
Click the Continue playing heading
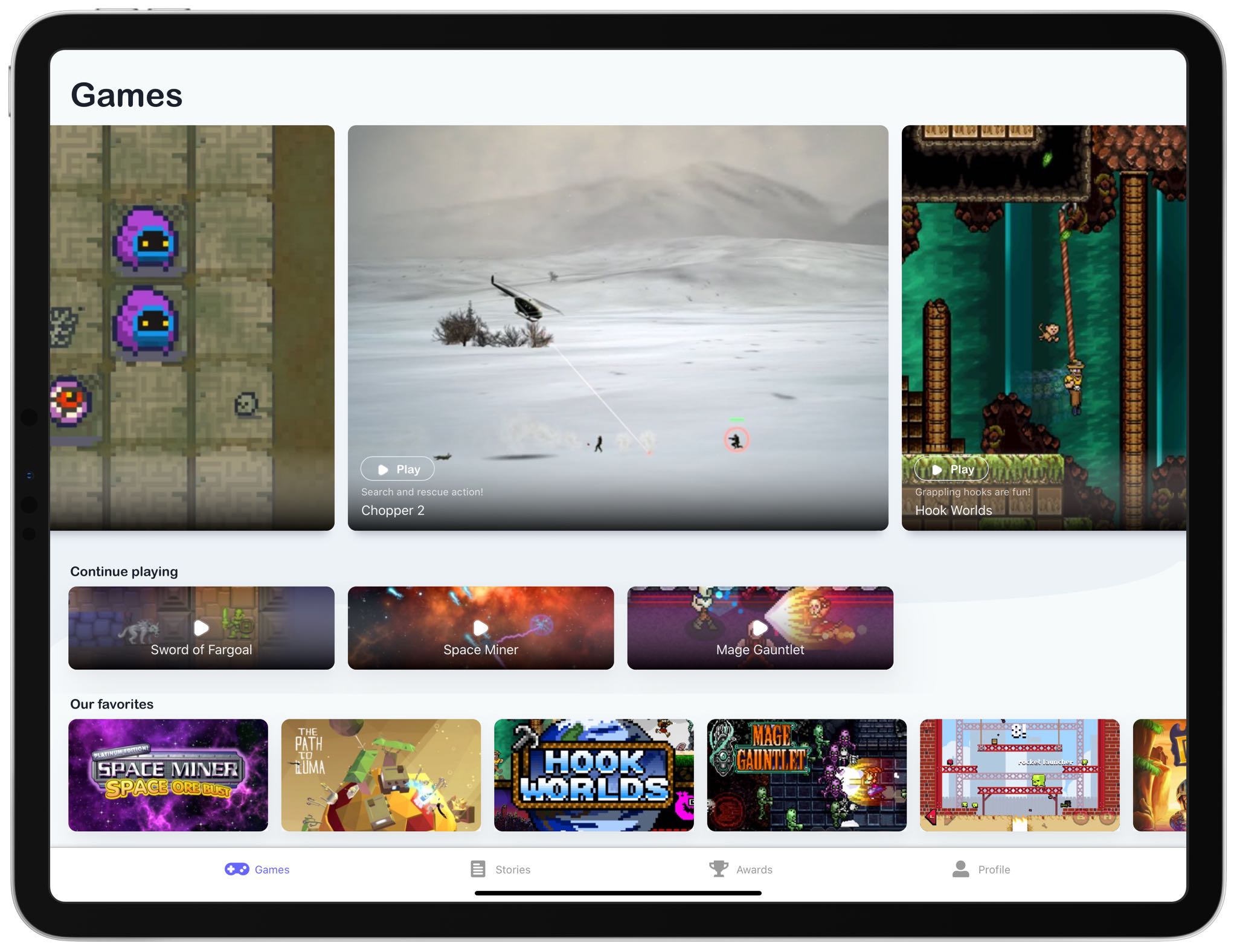[124, 571]
